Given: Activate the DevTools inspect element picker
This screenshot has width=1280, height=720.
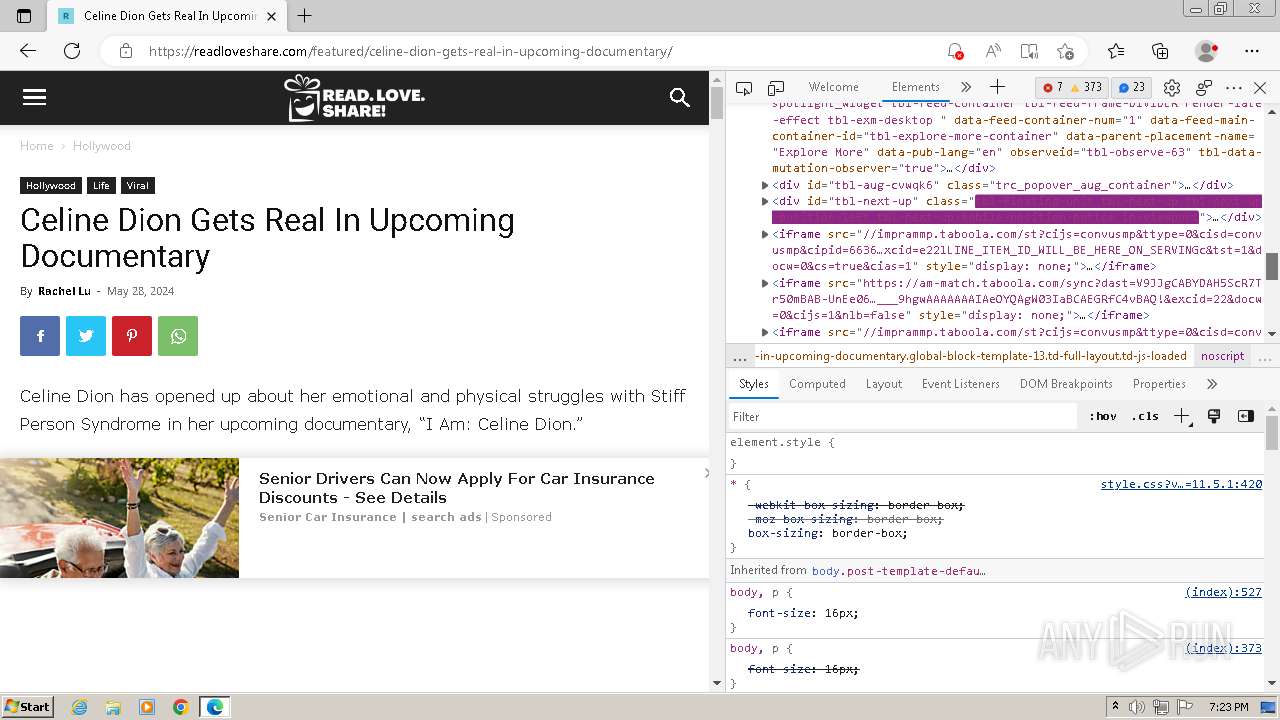Looking at the screenshot, I should [x=744, y=88].
